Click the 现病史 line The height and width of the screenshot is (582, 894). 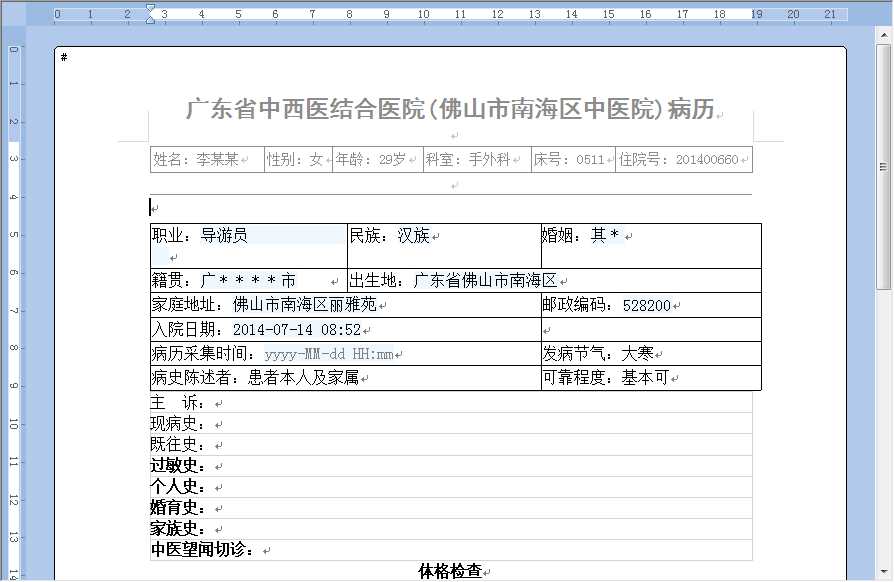tap(451, 424)
